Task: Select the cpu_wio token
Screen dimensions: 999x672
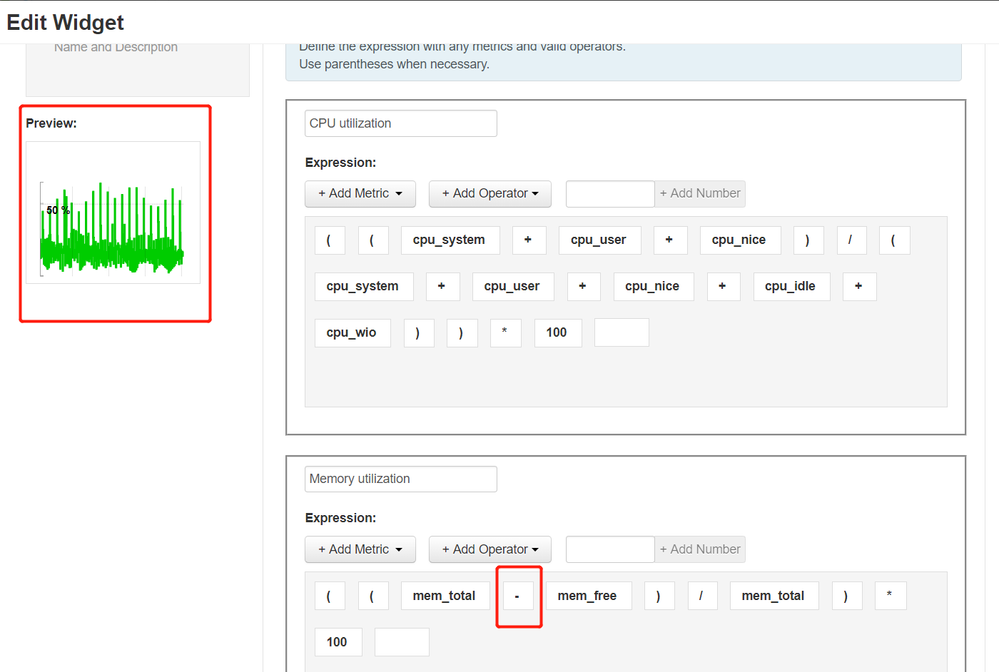Action: tap(352, 332)
